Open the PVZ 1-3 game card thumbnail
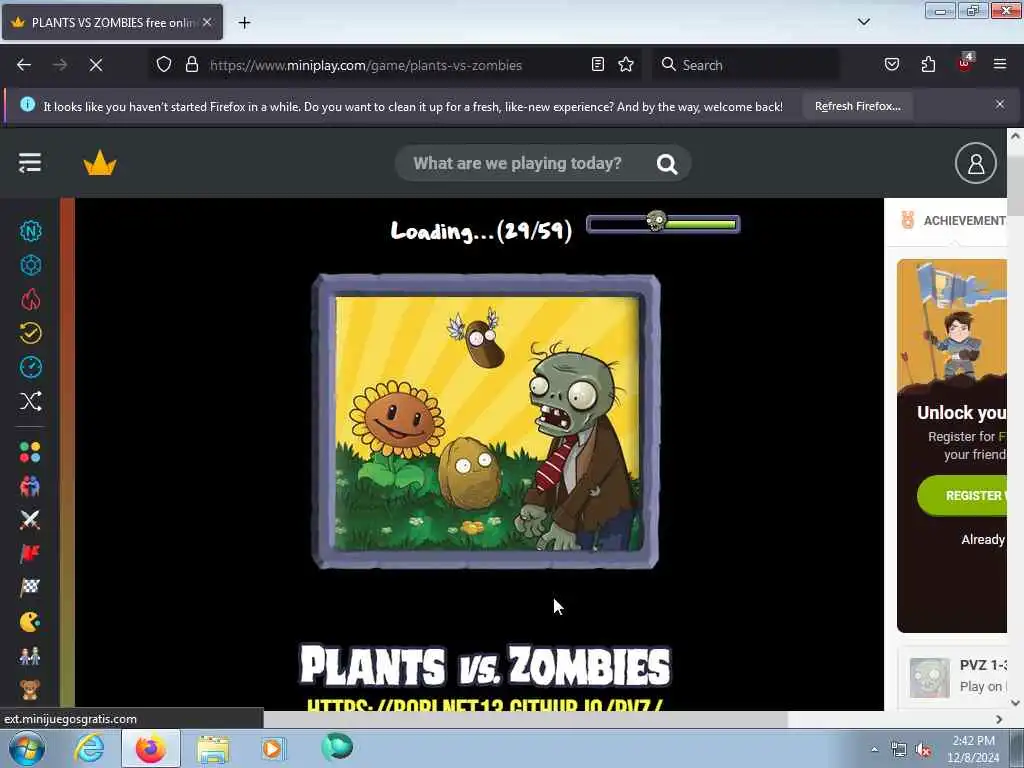 (x=929, y=677)
